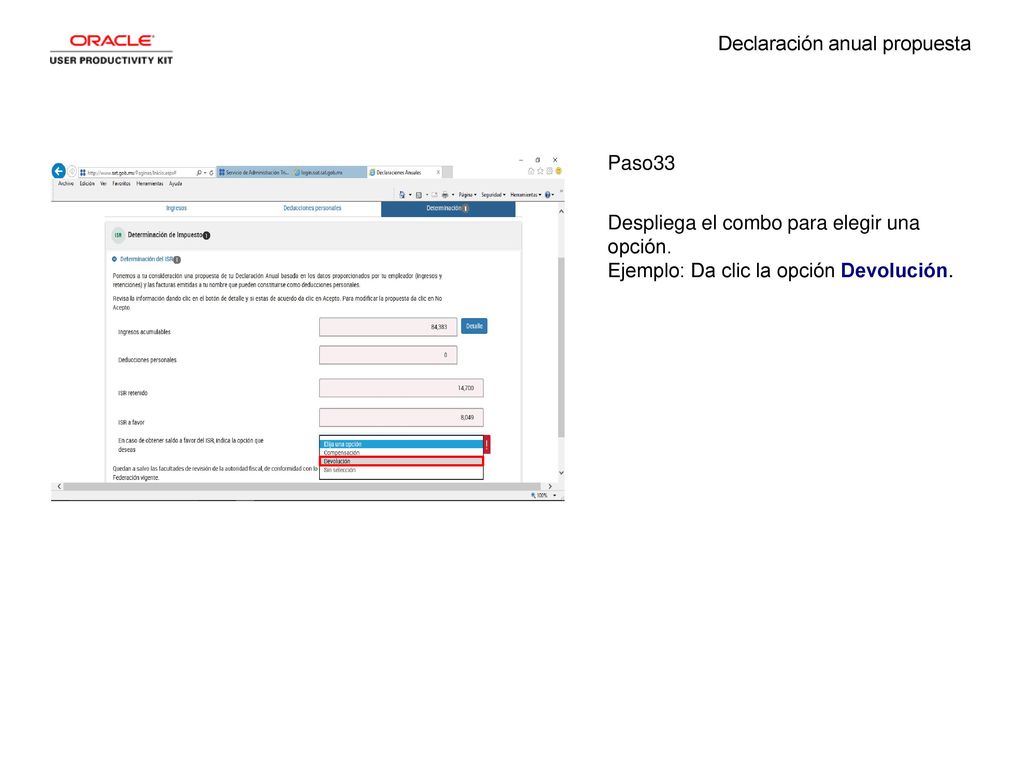Switch to Servicio de Administración browser tab
This screenshot has height=768, width=1024.
click(253, 172)
